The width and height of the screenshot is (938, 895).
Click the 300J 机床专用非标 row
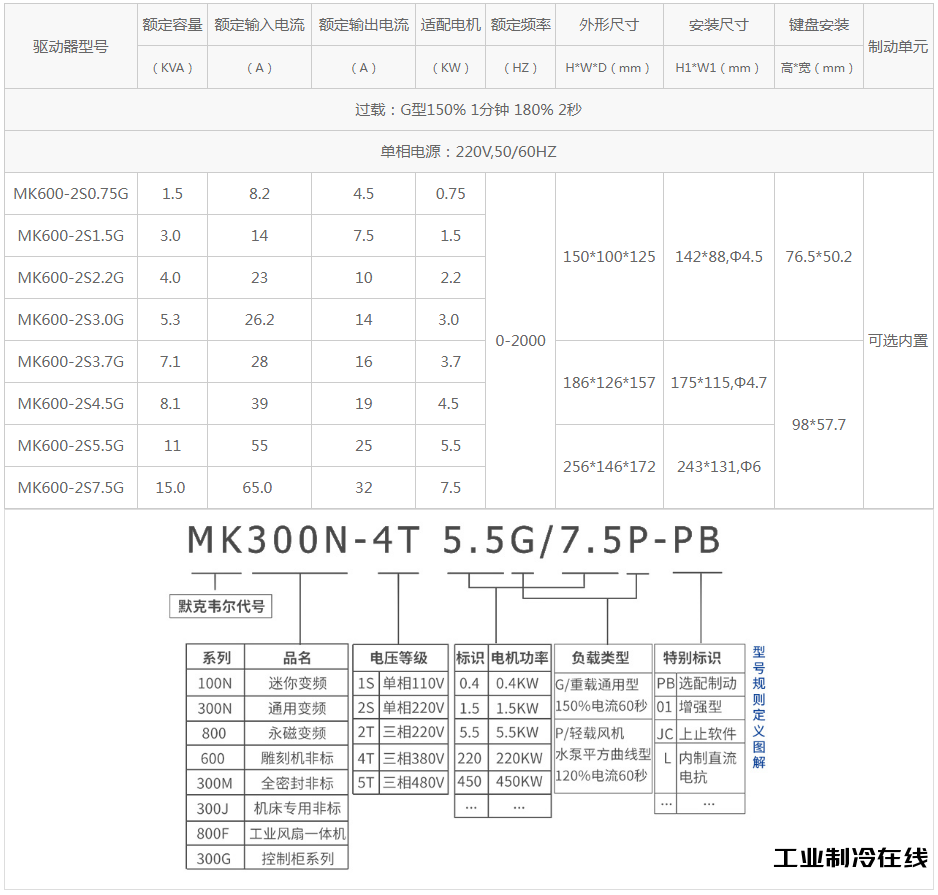(267, 808)
